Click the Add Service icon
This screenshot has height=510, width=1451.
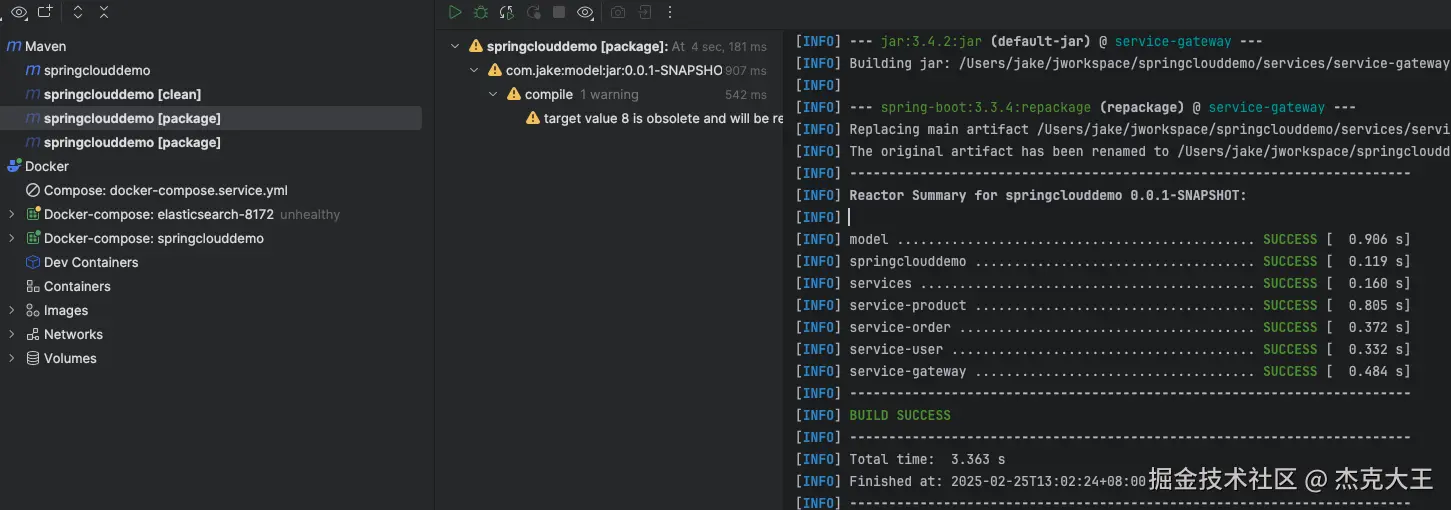coord(45,12)
